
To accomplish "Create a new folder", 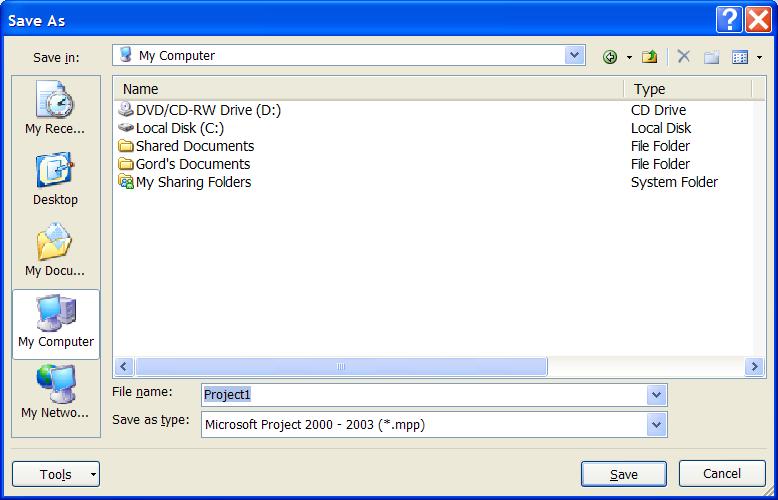I will (712, 57).
